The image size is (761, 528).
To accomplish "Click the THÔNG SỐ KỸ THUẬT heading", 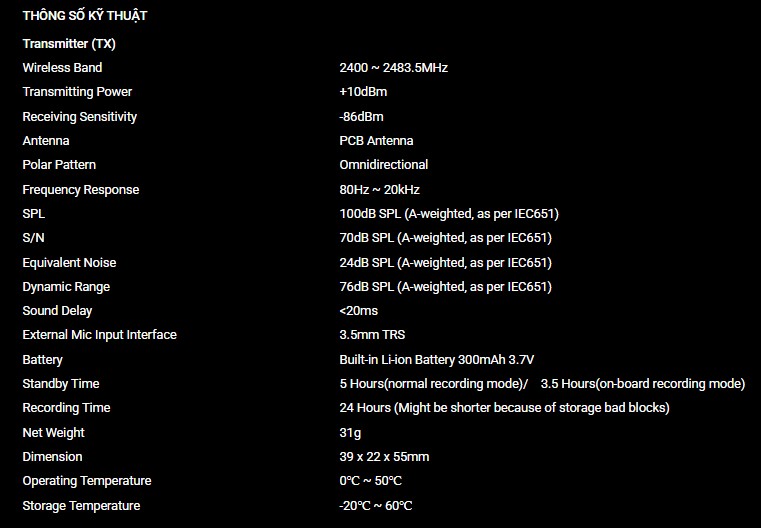I will pyautogui.click(x=85, y=16).
